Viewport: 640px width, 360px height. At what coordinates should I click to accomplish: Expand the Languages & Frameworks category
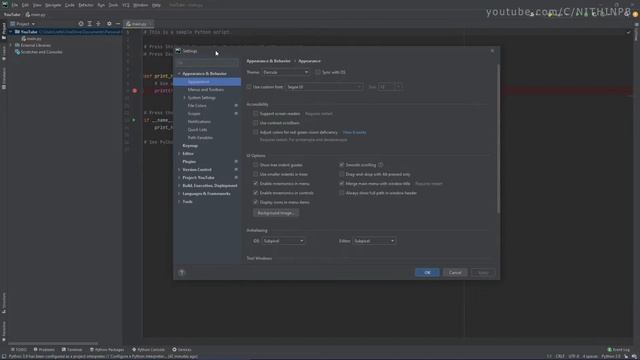coord(179,194)
